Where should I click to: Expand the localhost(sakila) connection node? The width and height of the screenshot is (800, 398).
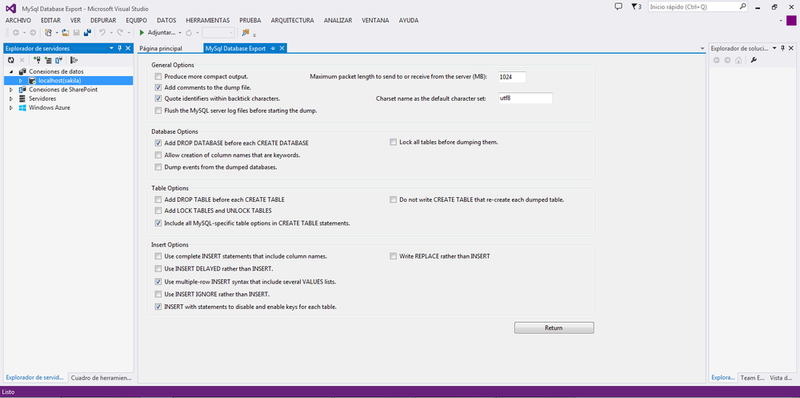click(x=20, y=81)
